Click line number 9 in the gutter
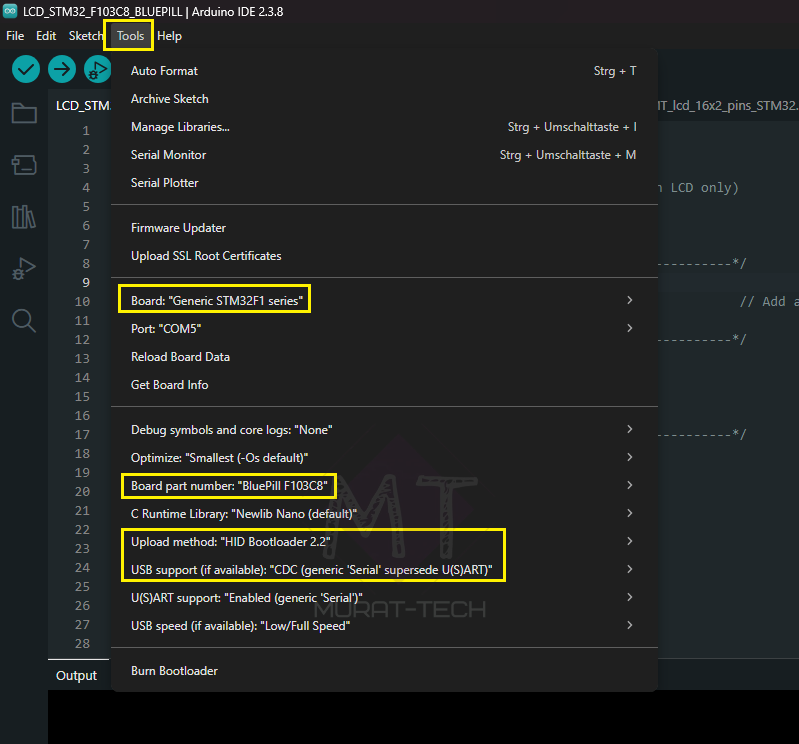 click(86, 282)
